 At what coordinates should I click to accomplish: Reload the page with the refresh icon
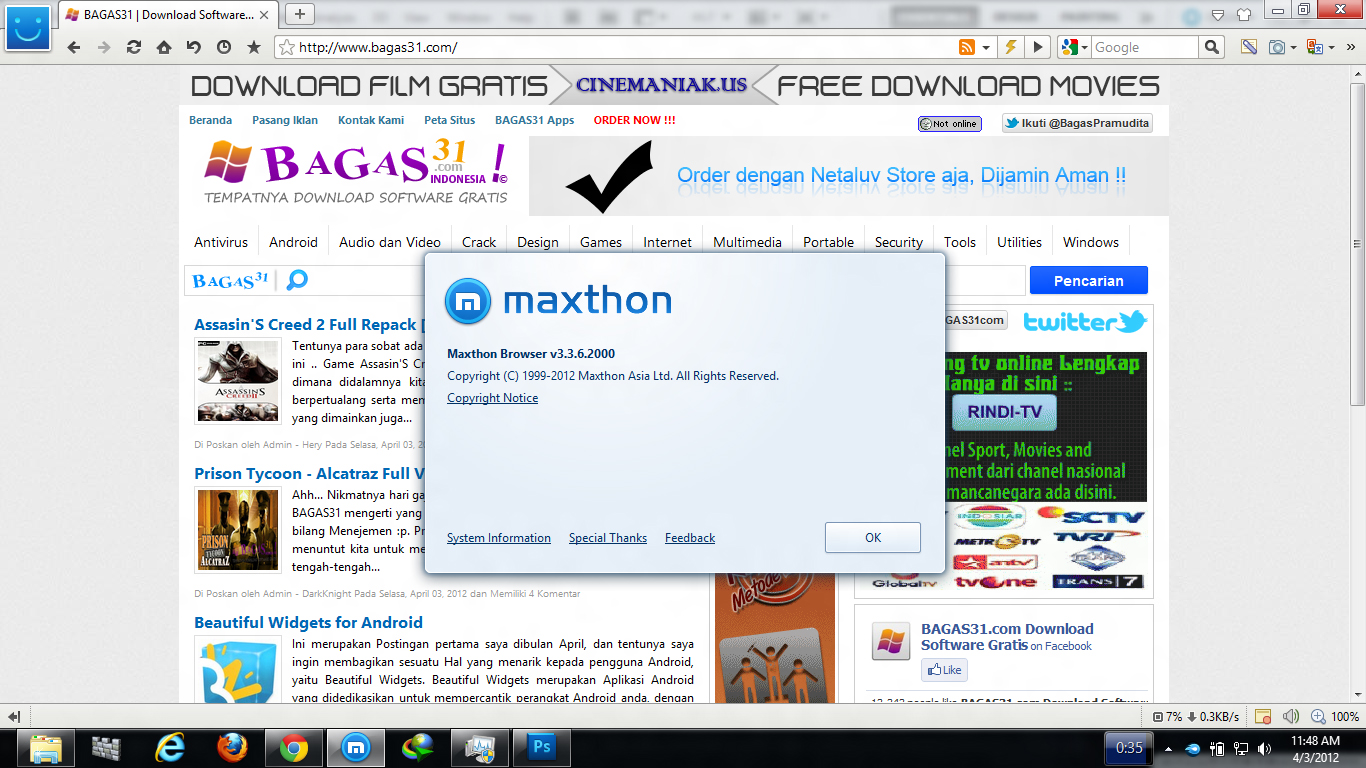[133, 47]
